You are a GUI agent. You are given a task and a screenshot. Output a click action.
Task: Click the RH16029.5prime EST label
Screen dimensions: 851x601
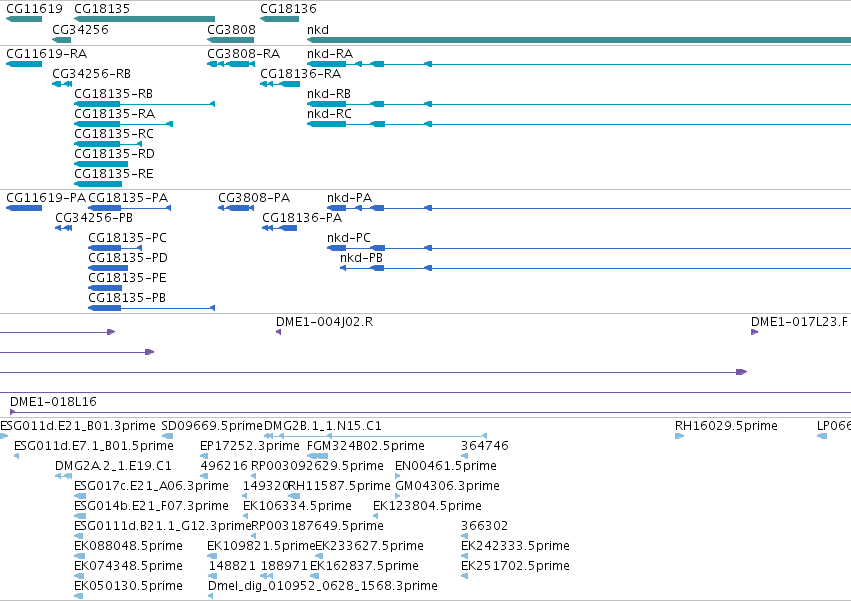coord(726,426)
